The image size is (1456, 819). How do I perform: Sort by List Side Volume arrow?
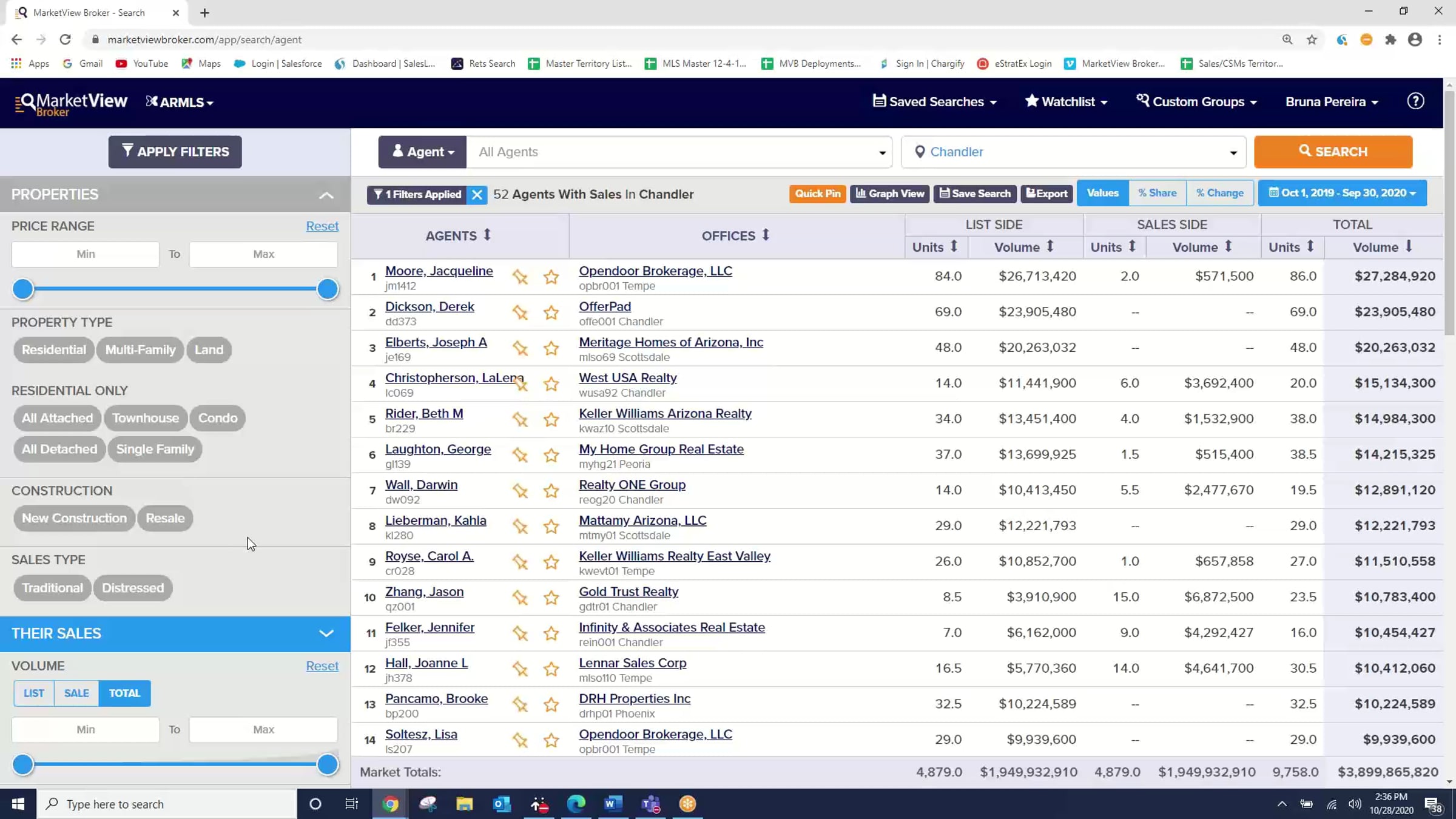tap(1050, 246)
